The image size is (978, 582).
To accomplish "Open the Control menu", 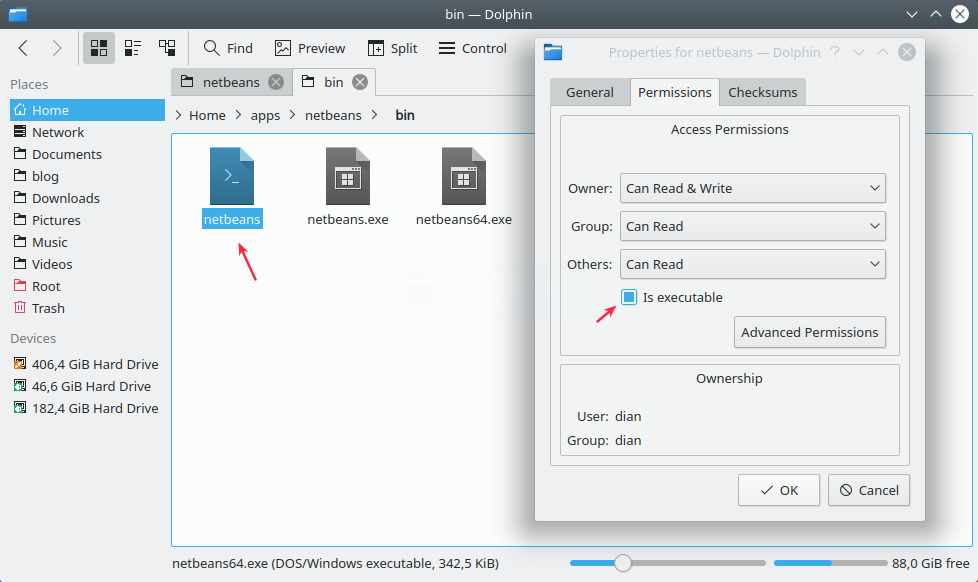I will tap(470, 47).
